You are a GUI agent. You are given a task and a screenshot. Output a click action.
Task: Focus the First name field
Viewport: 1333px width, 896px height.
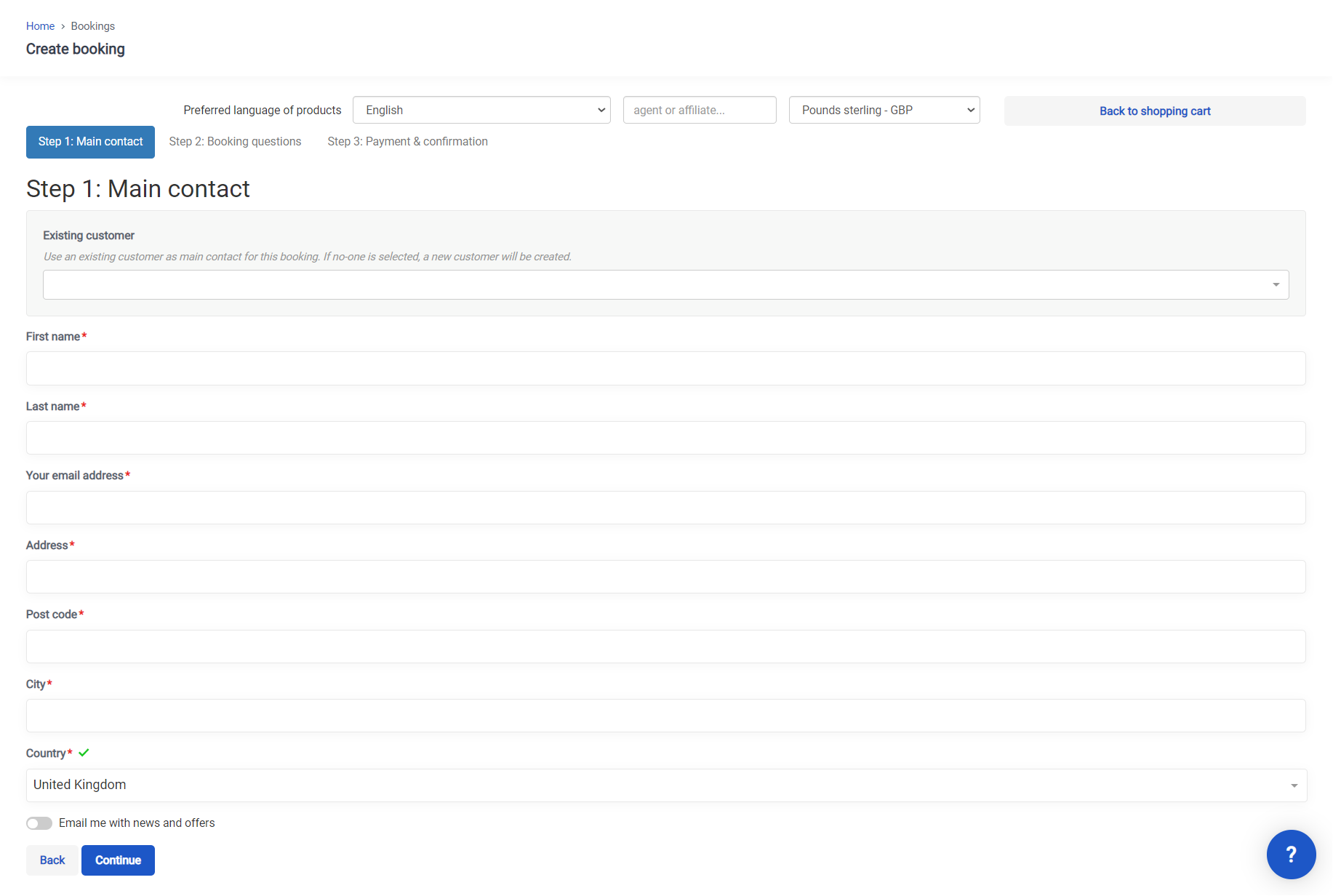click(665, 369)
